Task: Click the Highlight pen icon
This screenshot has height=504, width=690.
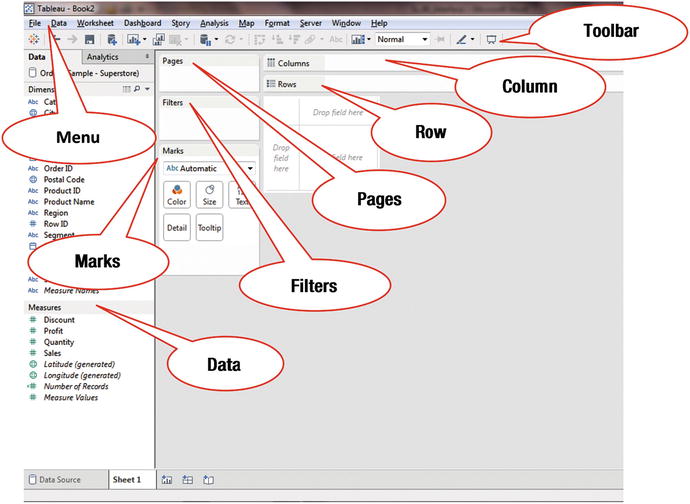Action: (x=461, y=40)
